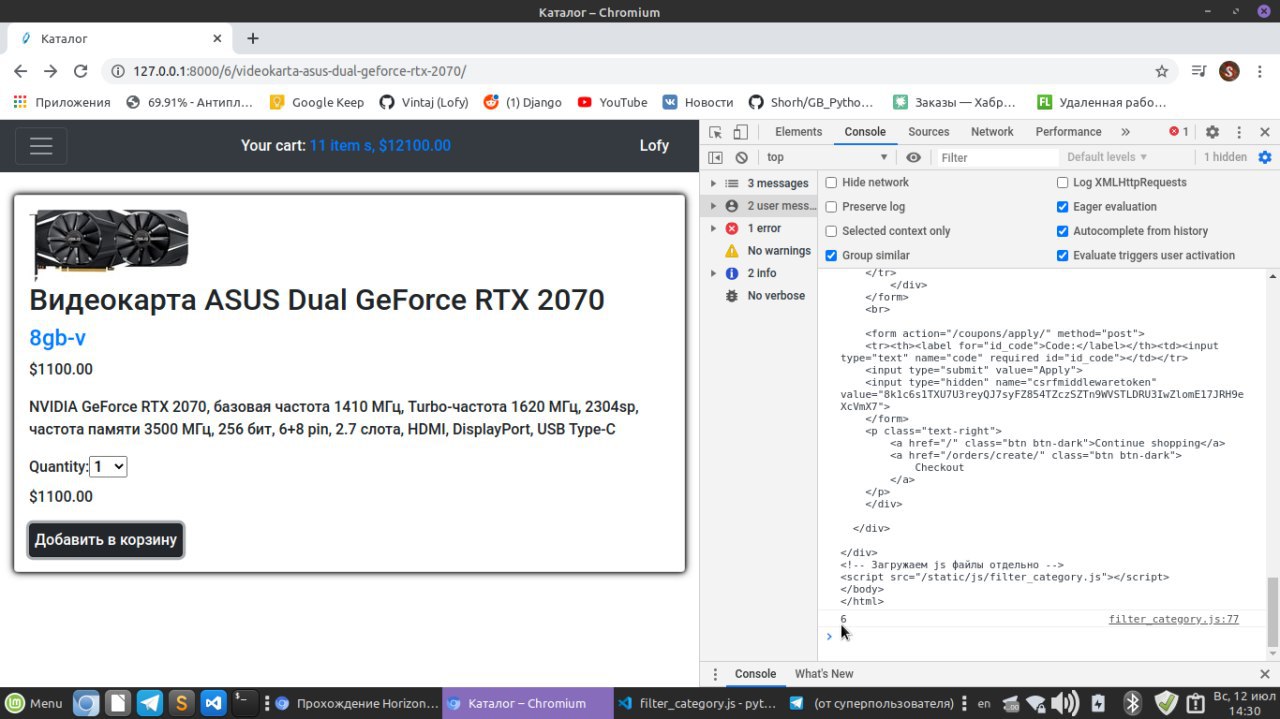Viewport: 1280px width, 719px height.
Task: Select the No warnings filter row
Action: (x=760, y=251)
